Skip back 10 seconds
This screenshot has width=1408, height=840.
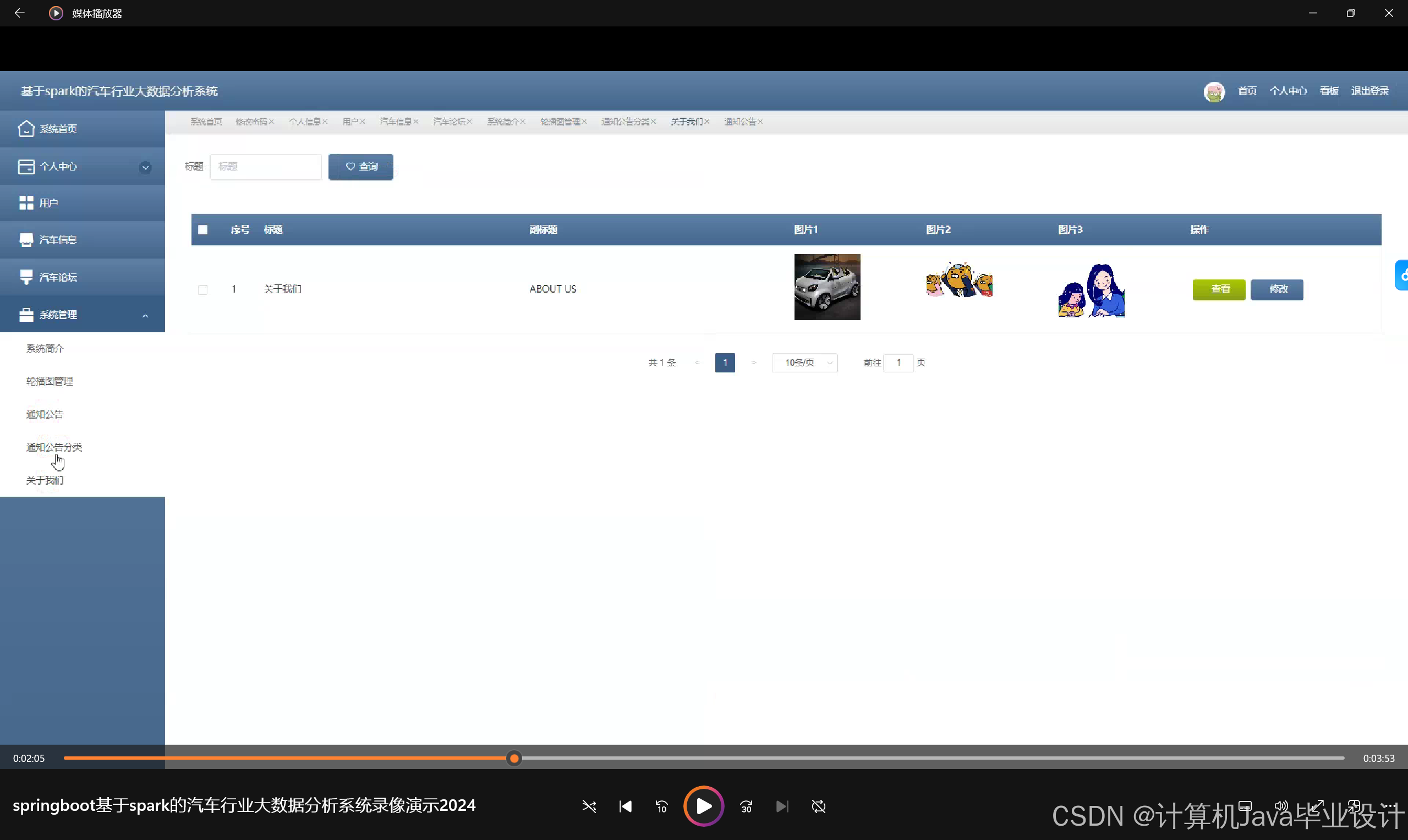661,806
